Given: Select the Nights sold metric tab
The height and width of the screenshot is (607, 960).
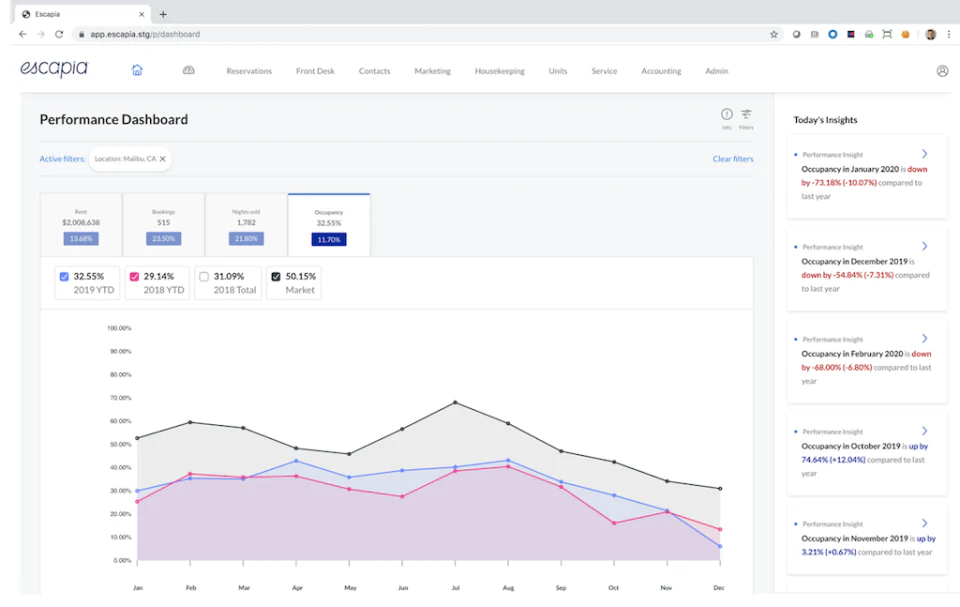Looking at the screenshot, I should pyautogui.click(x=245, y=225).
